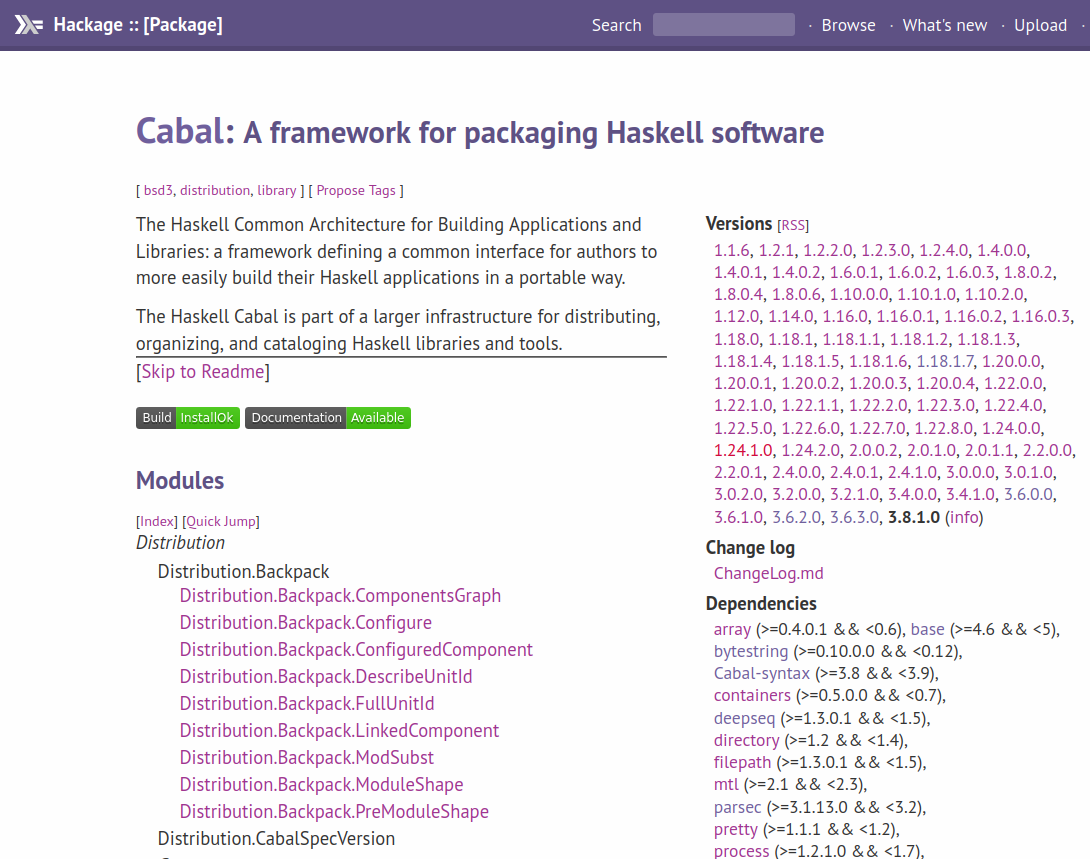Open Distribution.Backpack.ComponentsGraph module

340,596
